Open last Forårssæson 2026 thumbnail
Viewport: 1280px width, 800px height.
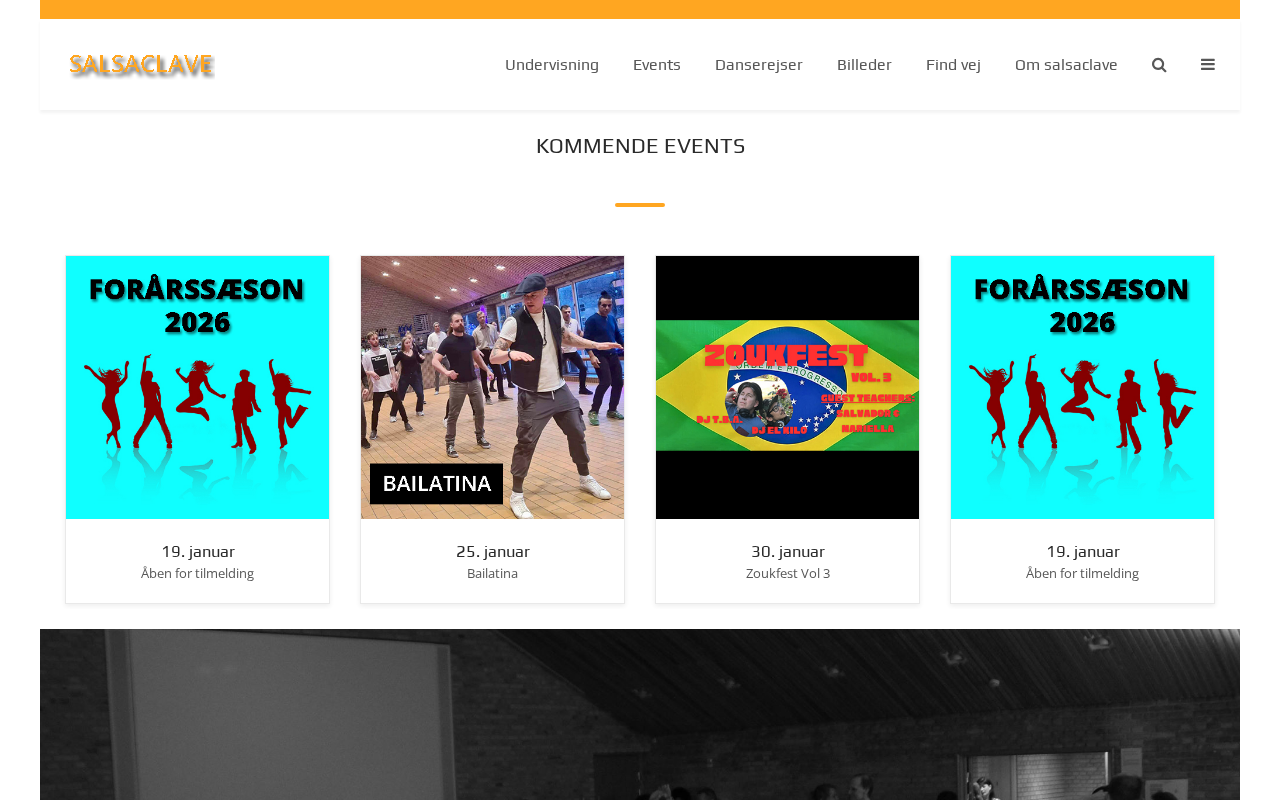click(x=1082, y=387)
